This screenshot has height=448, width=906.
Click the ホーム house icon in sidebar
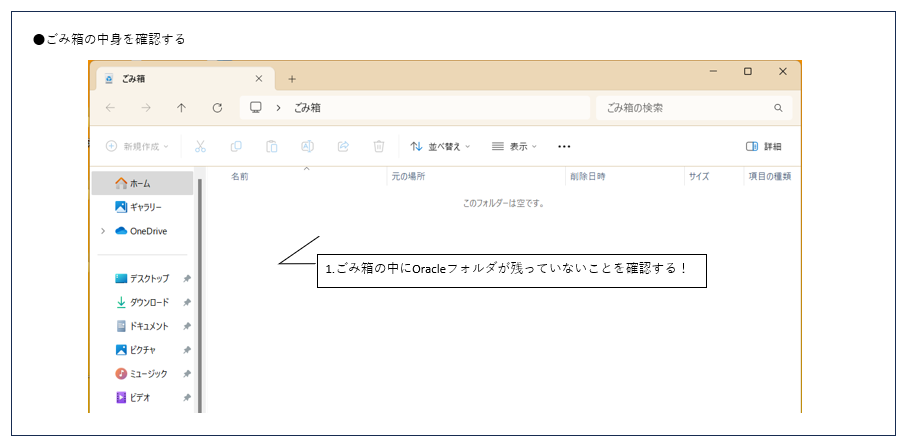pyautogui.click(x=121, y=183)
